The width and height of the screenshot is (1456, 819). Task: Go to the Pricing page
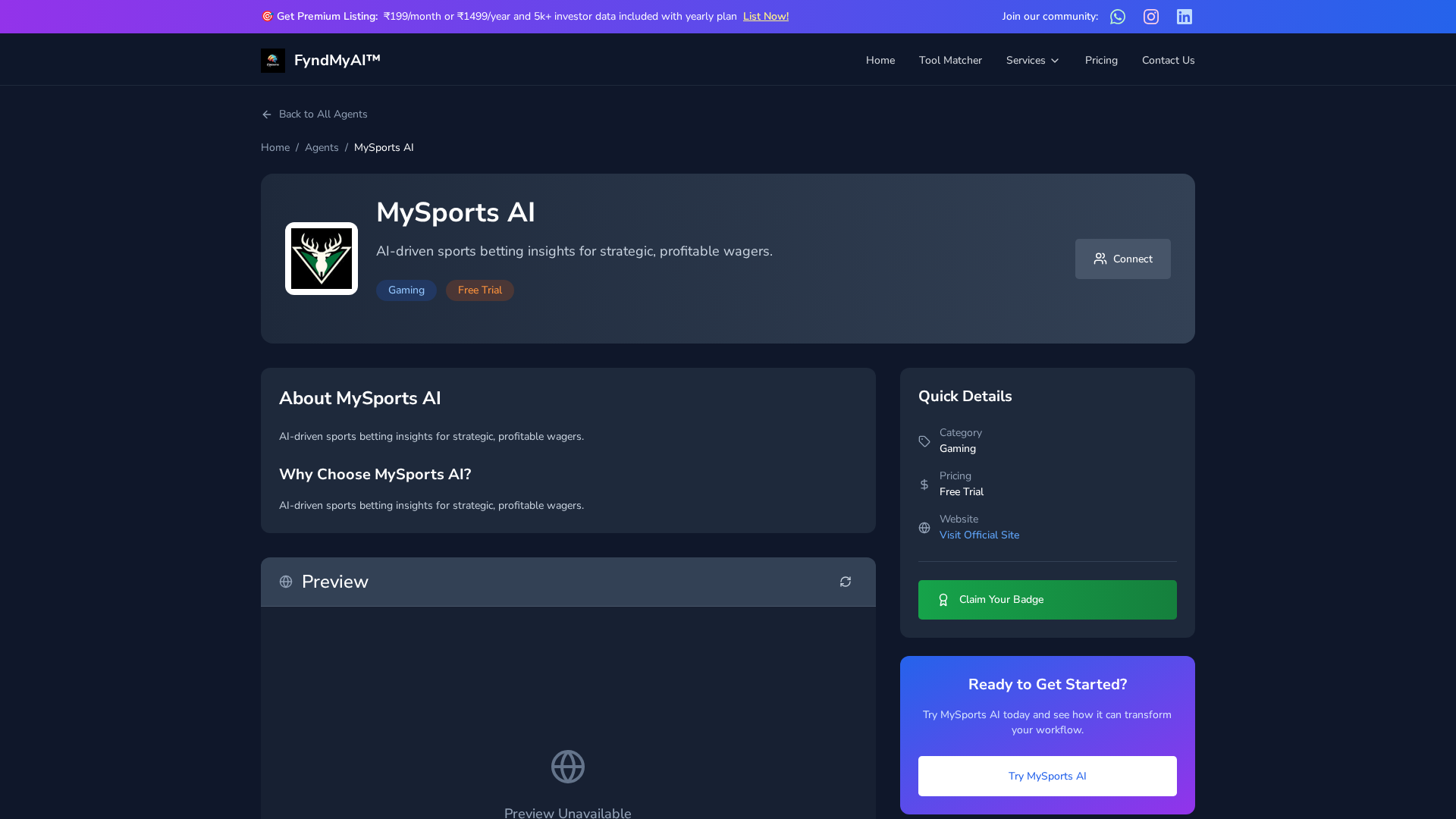pyautogui.click(x=1101, y=61)
